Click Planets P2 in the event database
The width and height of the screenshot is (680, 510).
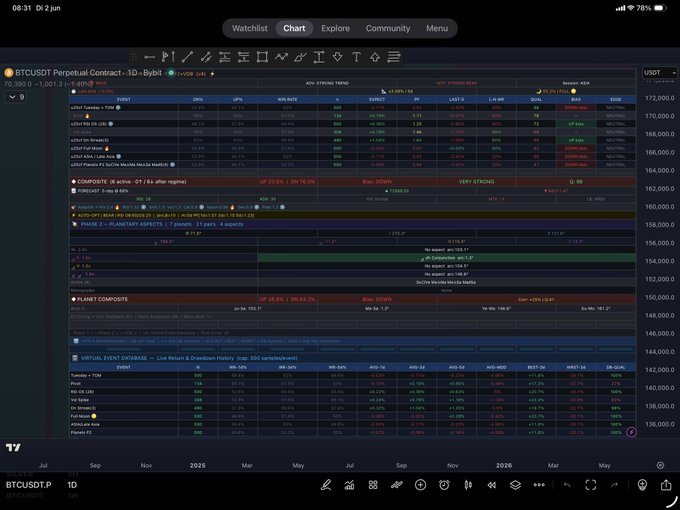point(81,432)
